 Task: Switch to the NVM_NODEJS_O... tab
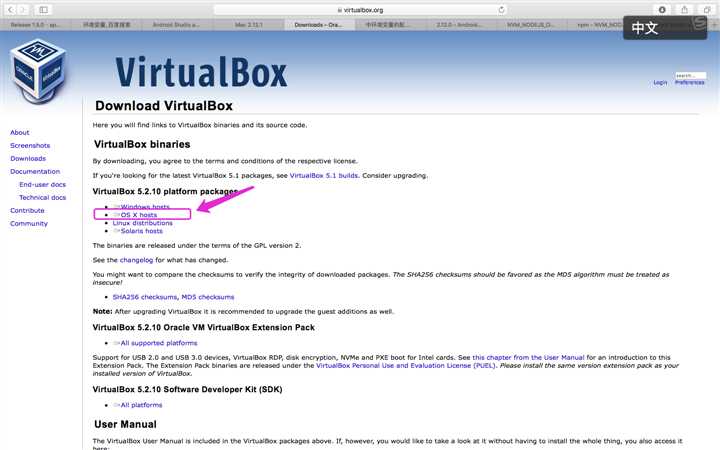[531, 25]
